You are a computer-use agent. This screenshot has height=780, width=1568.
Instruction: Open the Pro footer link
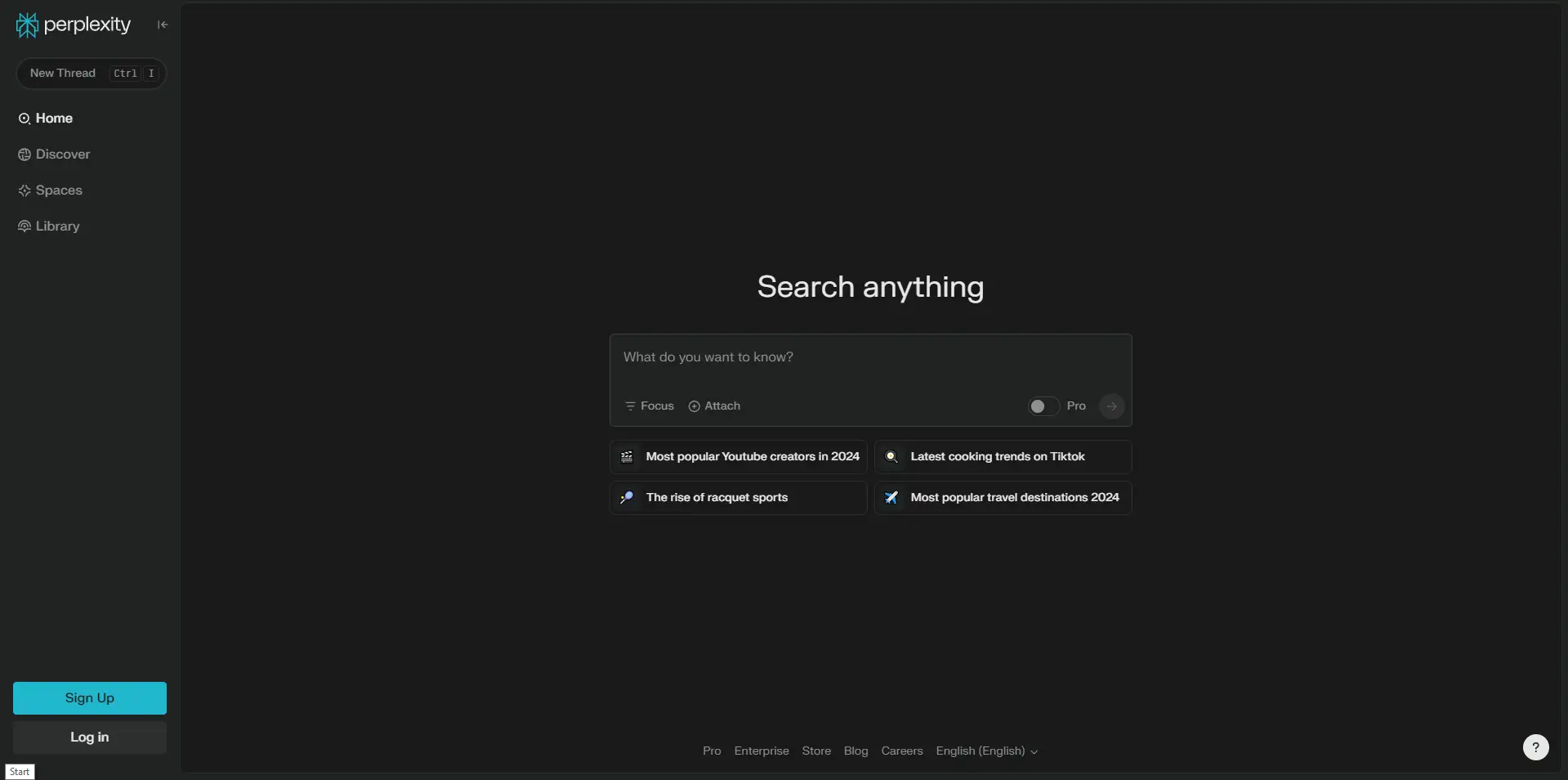(712, 751)
